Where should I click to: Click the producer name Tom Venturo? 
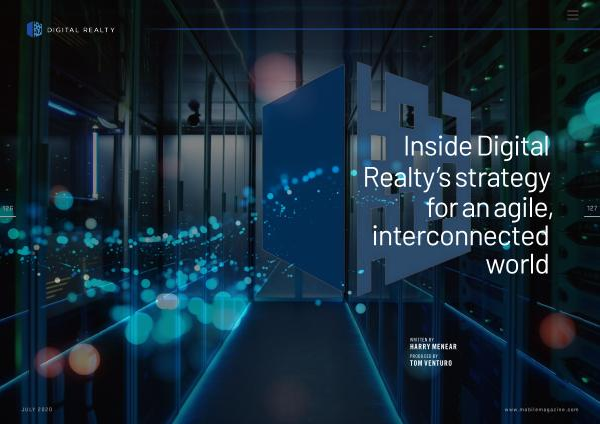pos(431,363)
